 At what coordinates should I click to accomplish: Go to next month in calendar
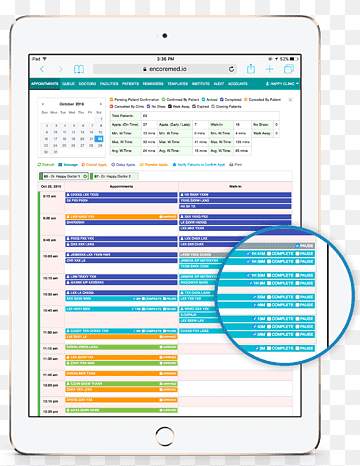pos(100,104)
